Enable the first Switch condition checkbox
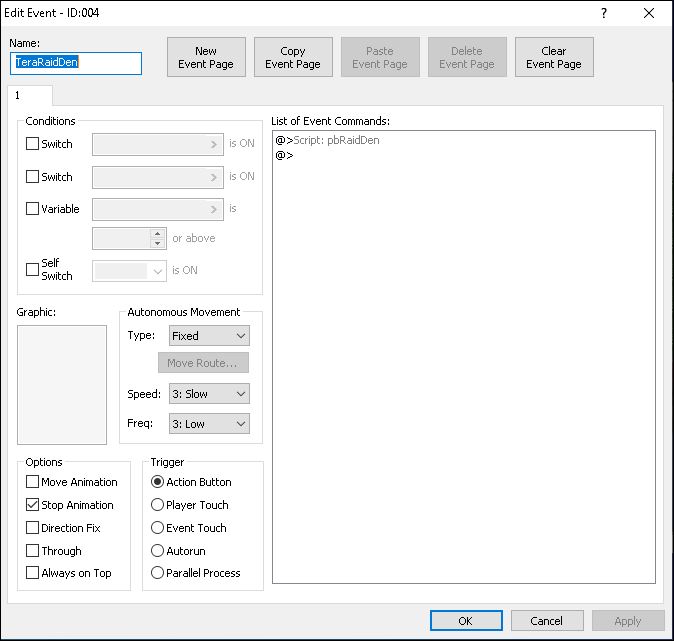 pos(33,144)
